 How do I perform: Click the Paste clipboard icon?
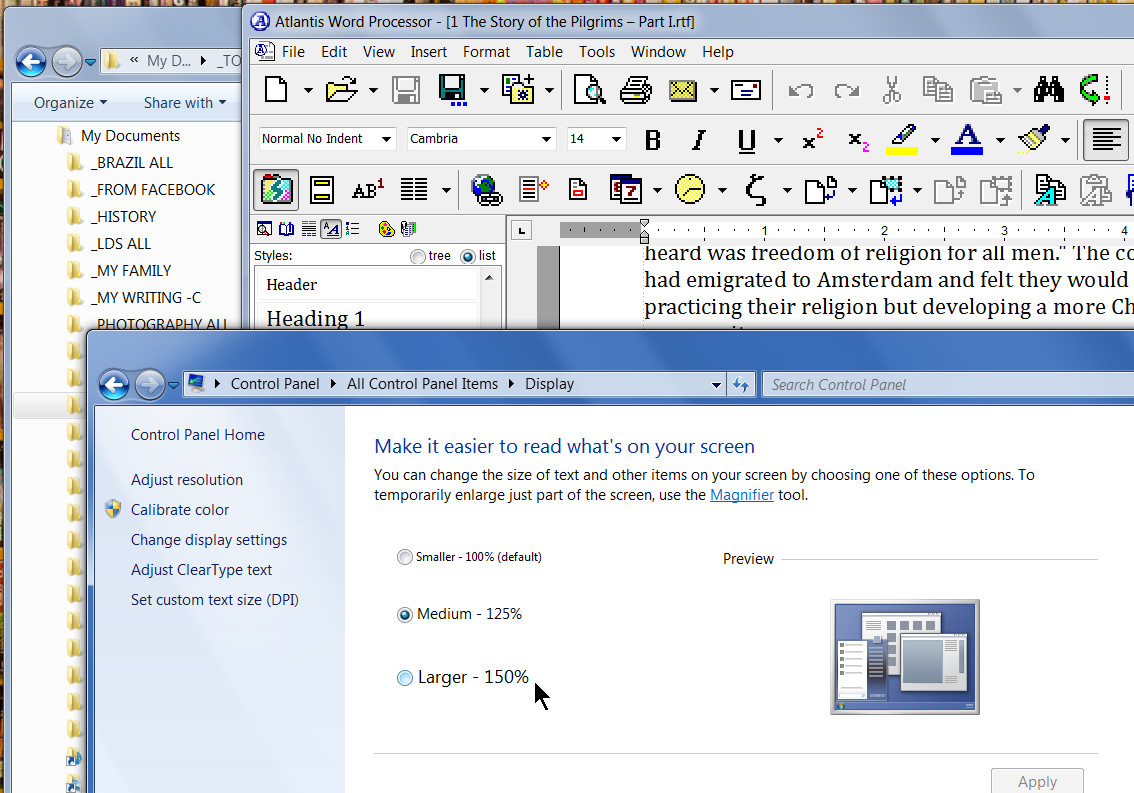click(985, 90)
